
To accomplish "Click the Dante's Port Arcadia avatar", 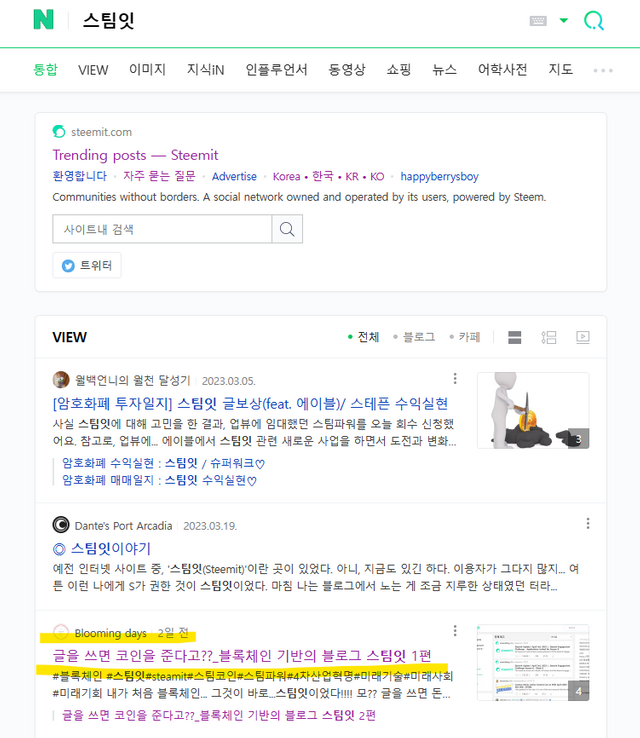I will pos(61,524).
